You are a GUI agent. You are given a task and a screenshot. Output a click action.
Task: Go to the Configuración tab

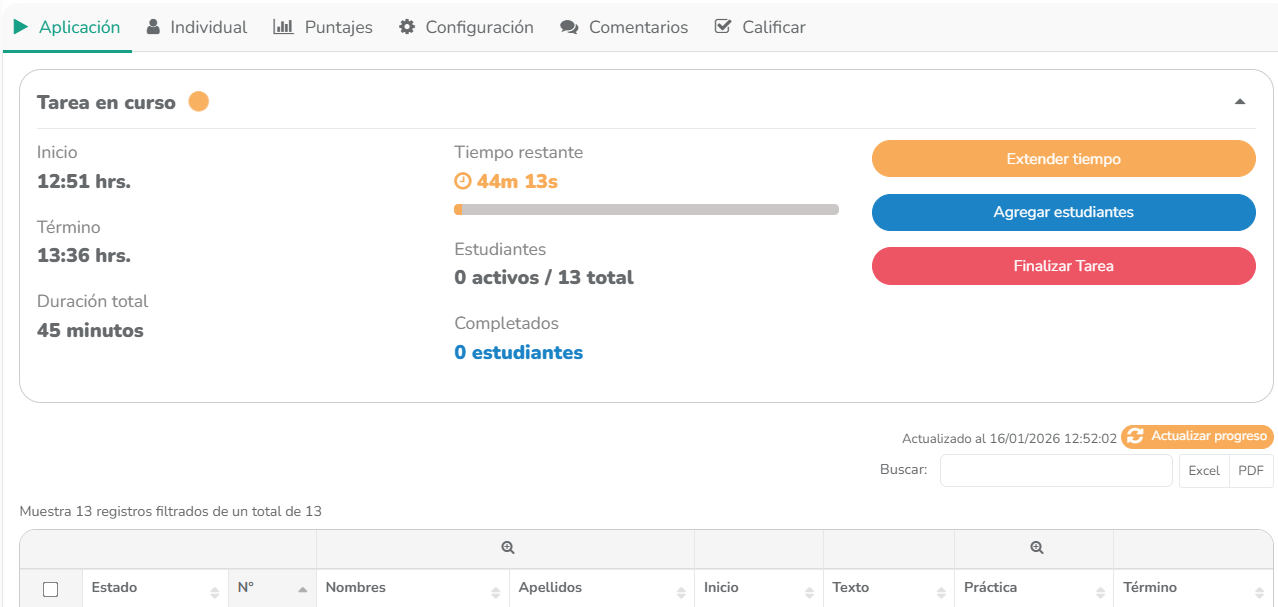pos(466,27)
